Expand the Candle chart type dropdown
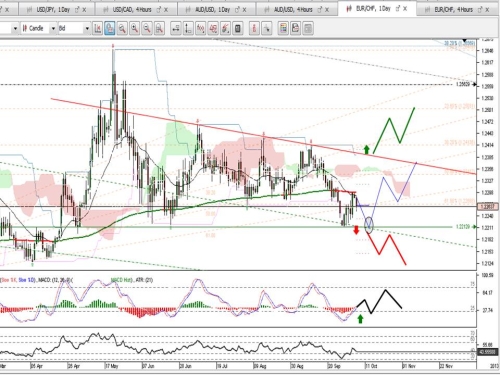This screenshot has height=375, width=500. click(x=53, y=29)
